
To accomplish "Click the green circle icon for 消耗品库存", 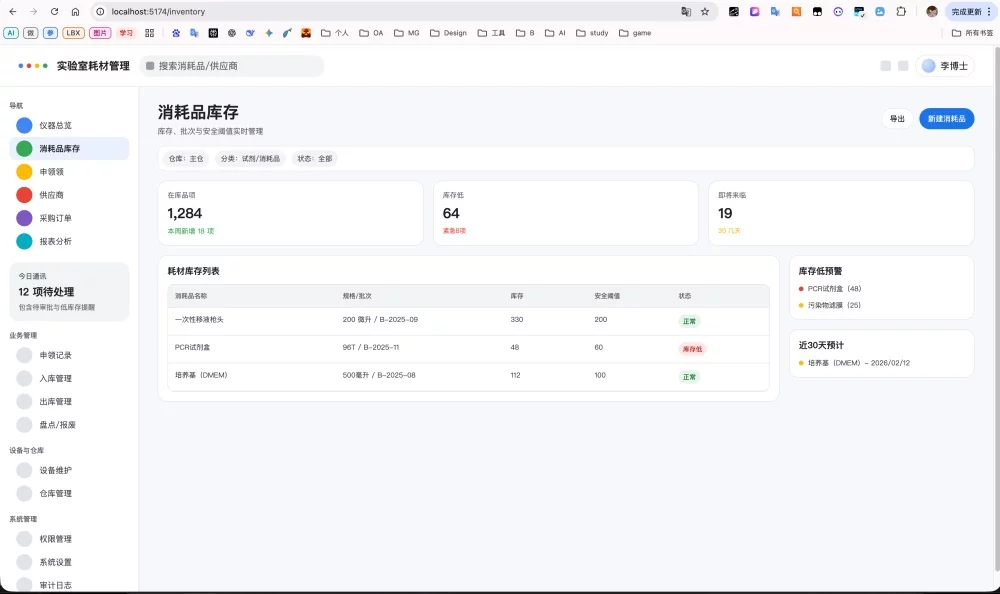I will (x=24, y=149).
